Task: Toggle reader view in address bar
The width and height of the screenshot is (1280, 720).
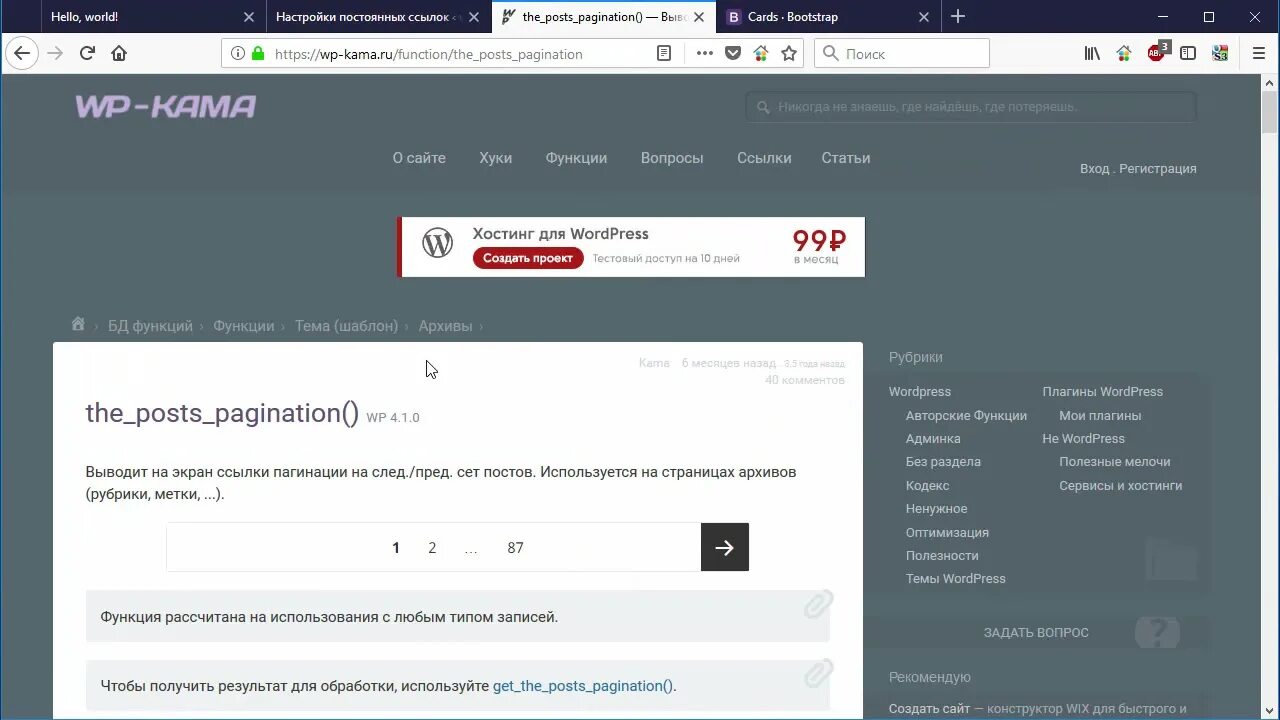Action: 664,54
